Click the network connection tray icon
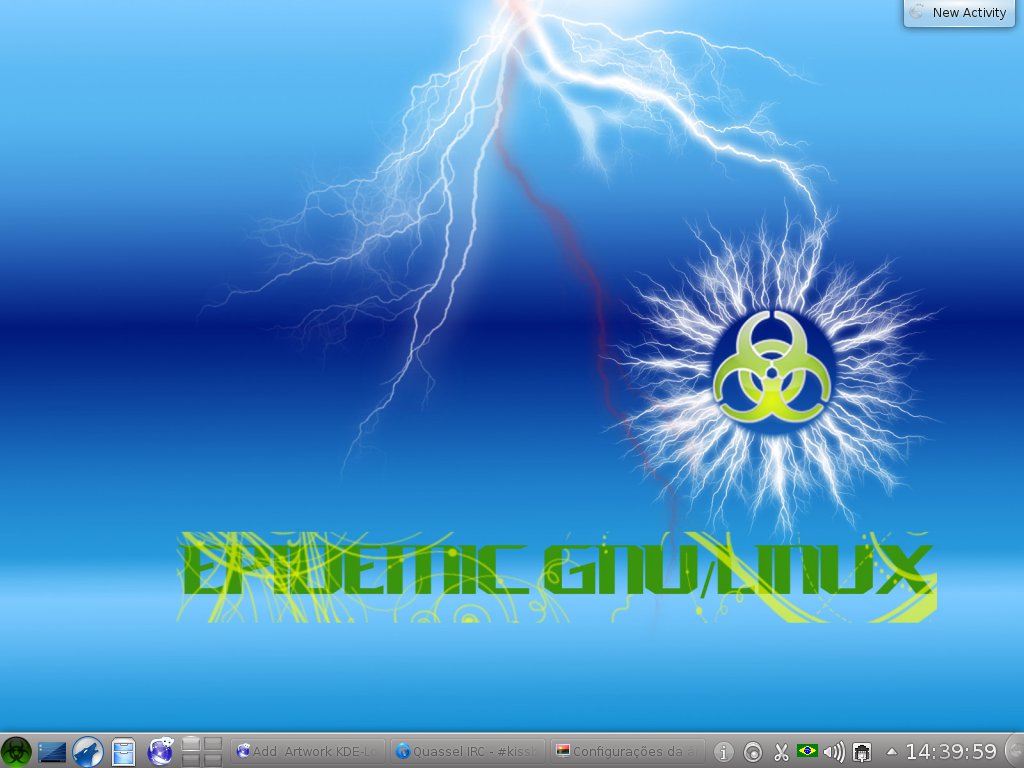The image size is (1024, 768). click(862, 752)
